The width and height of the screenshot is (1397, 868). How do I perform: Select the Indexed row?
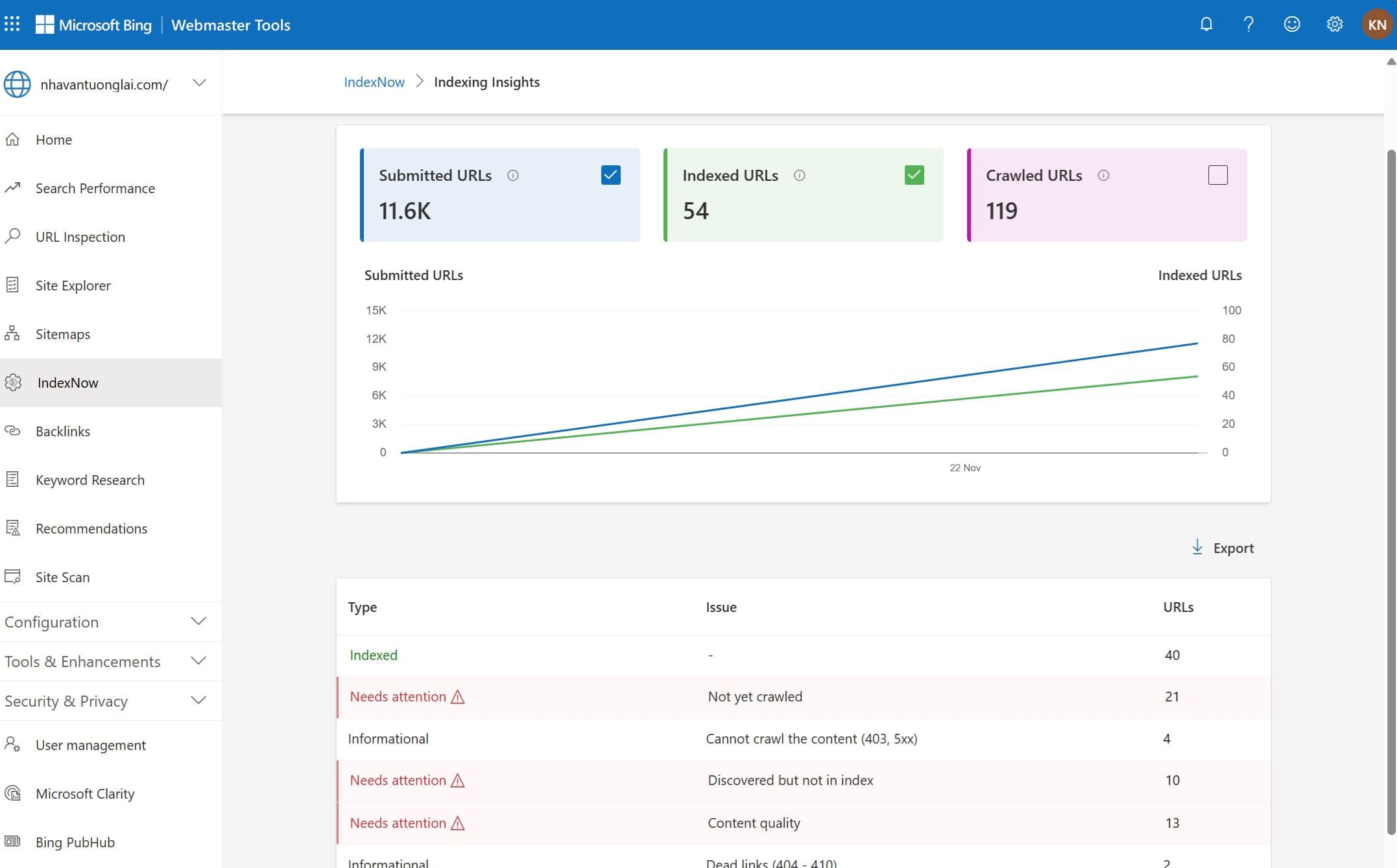(803, 655)
